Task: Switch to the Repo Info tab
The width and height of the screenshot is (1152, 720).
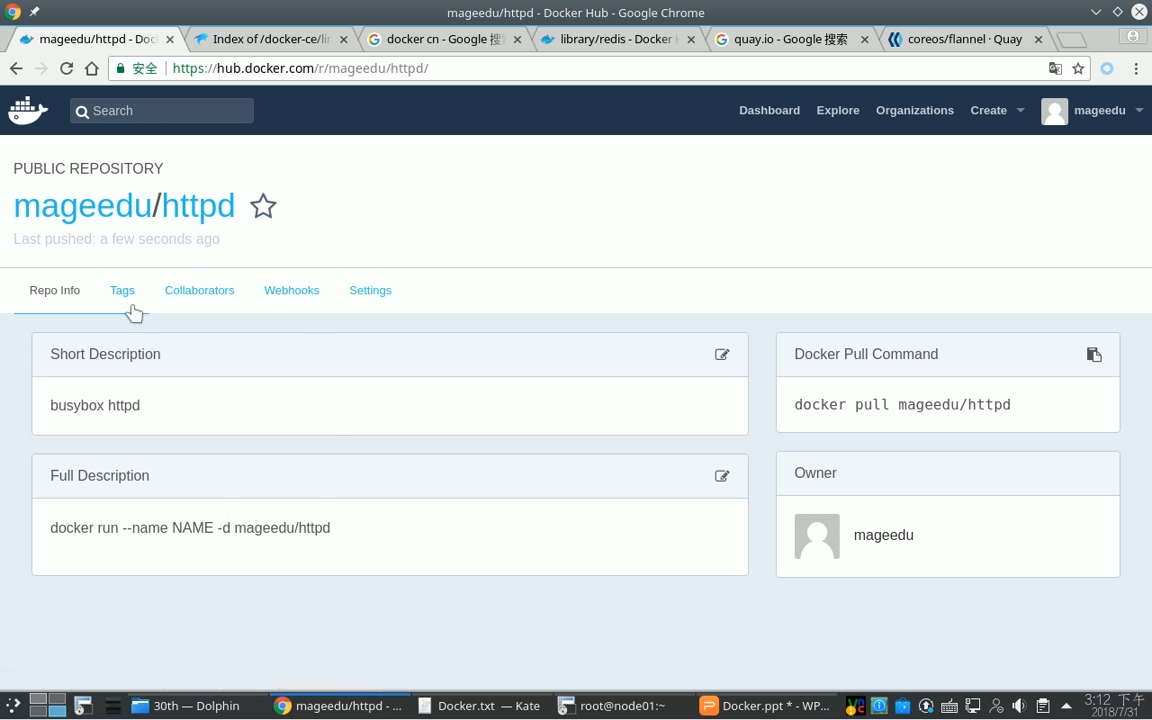Action: 54,290
